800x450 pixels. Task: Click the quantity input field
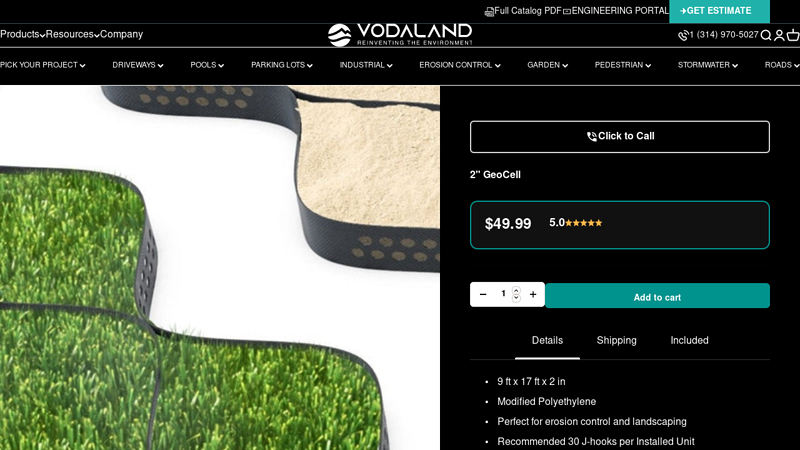coord(507,294)
